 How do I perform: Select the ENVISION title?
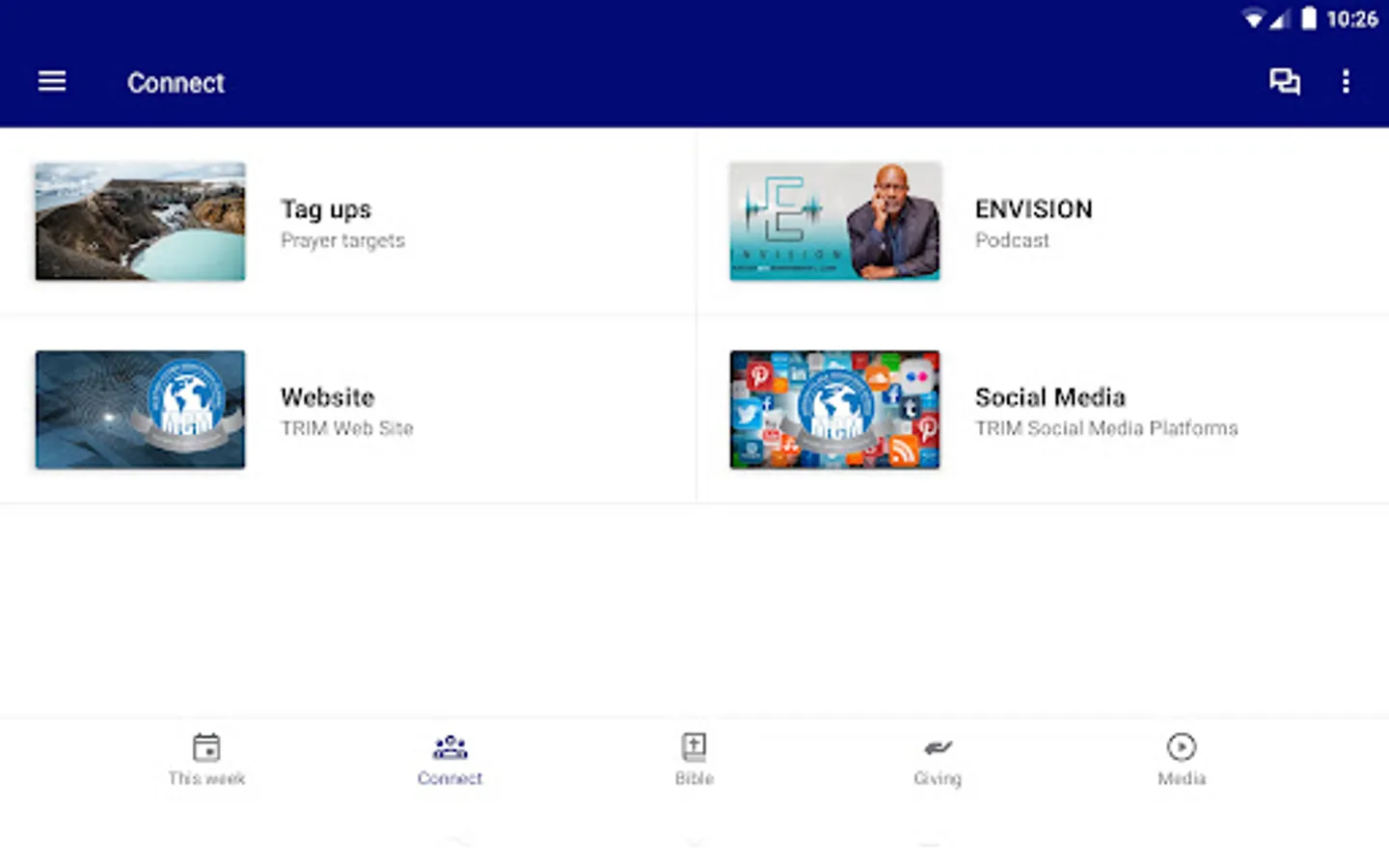[1034, 209]
